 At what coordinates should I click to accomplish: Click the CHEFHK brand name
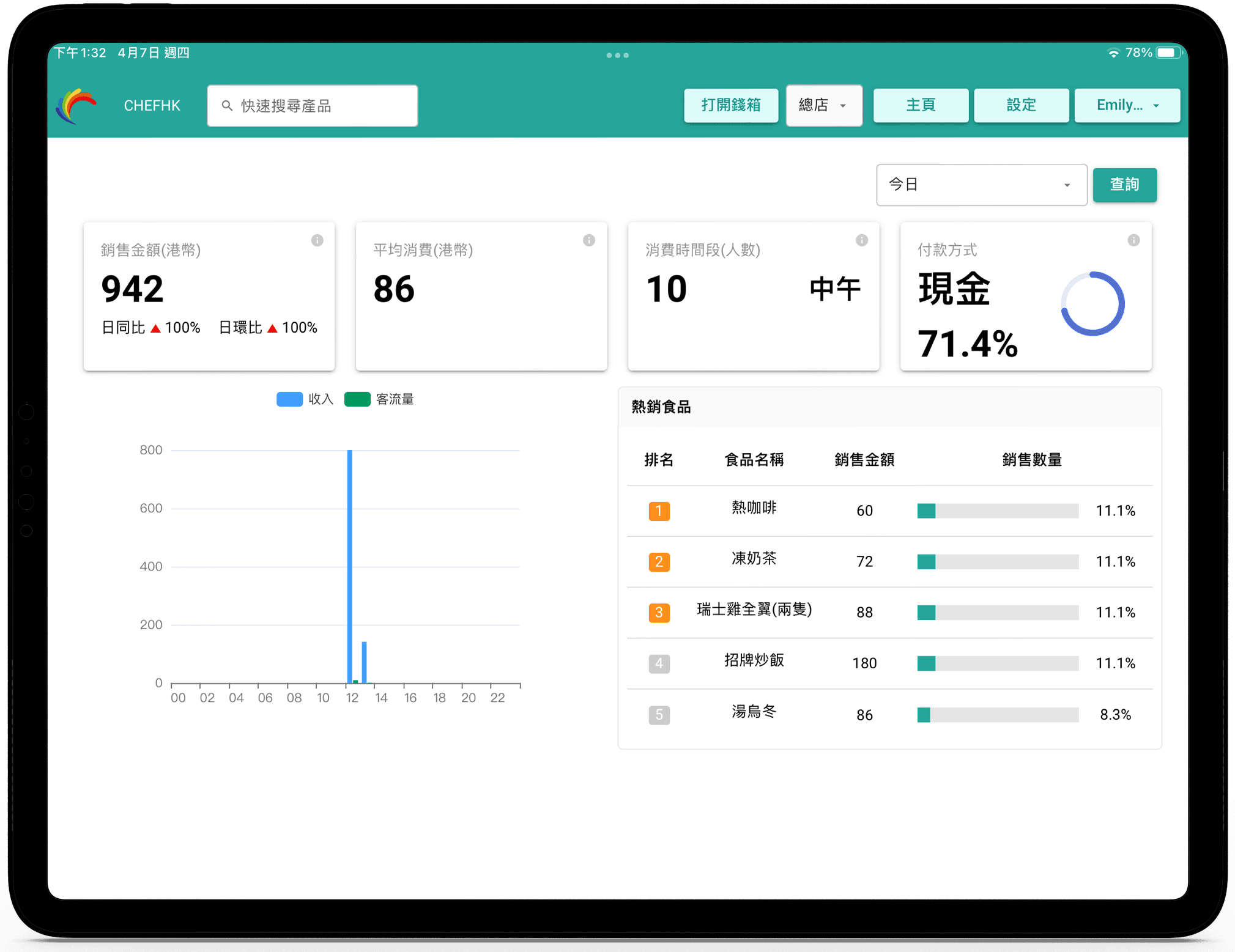pyautogui.click(x=152, y=106)
